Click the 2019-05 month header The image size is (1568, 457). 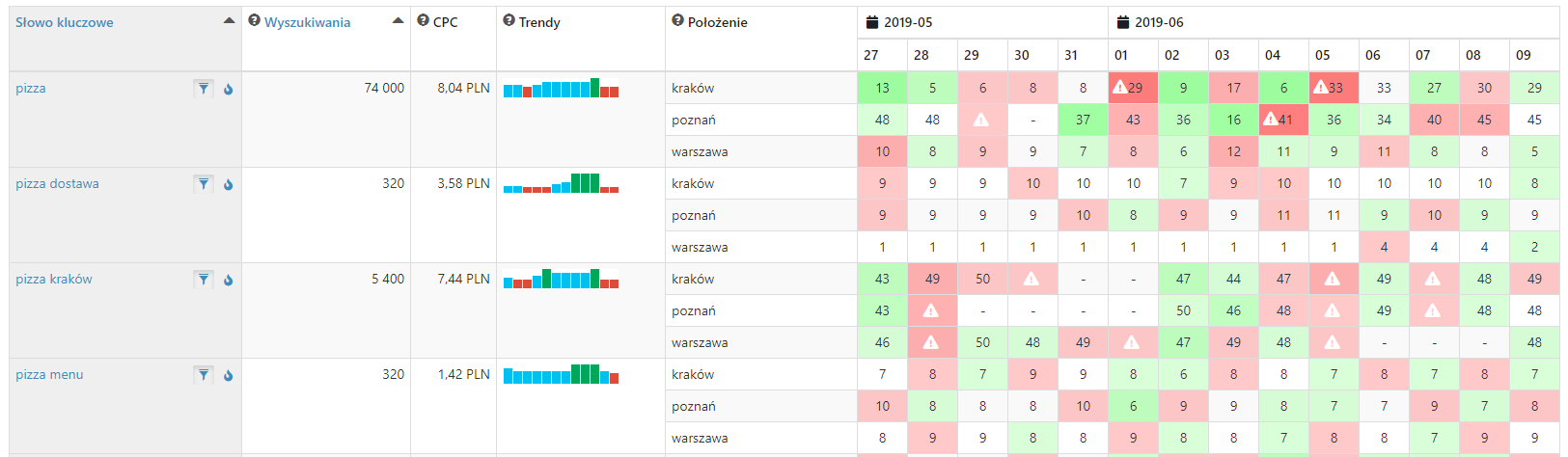(907, 22)
